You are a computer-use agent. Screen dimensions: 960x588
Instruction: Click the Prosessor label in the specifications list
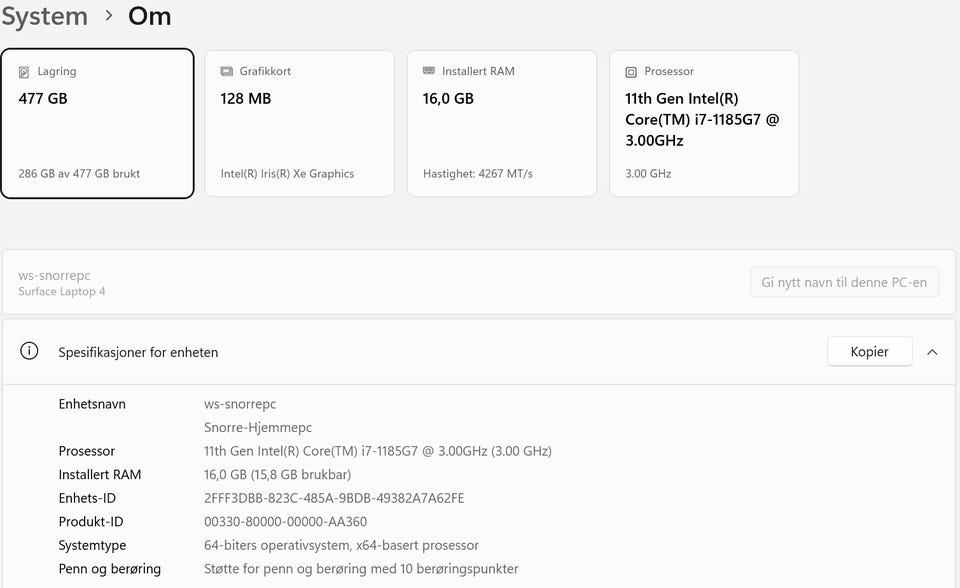tap(86, 451)
